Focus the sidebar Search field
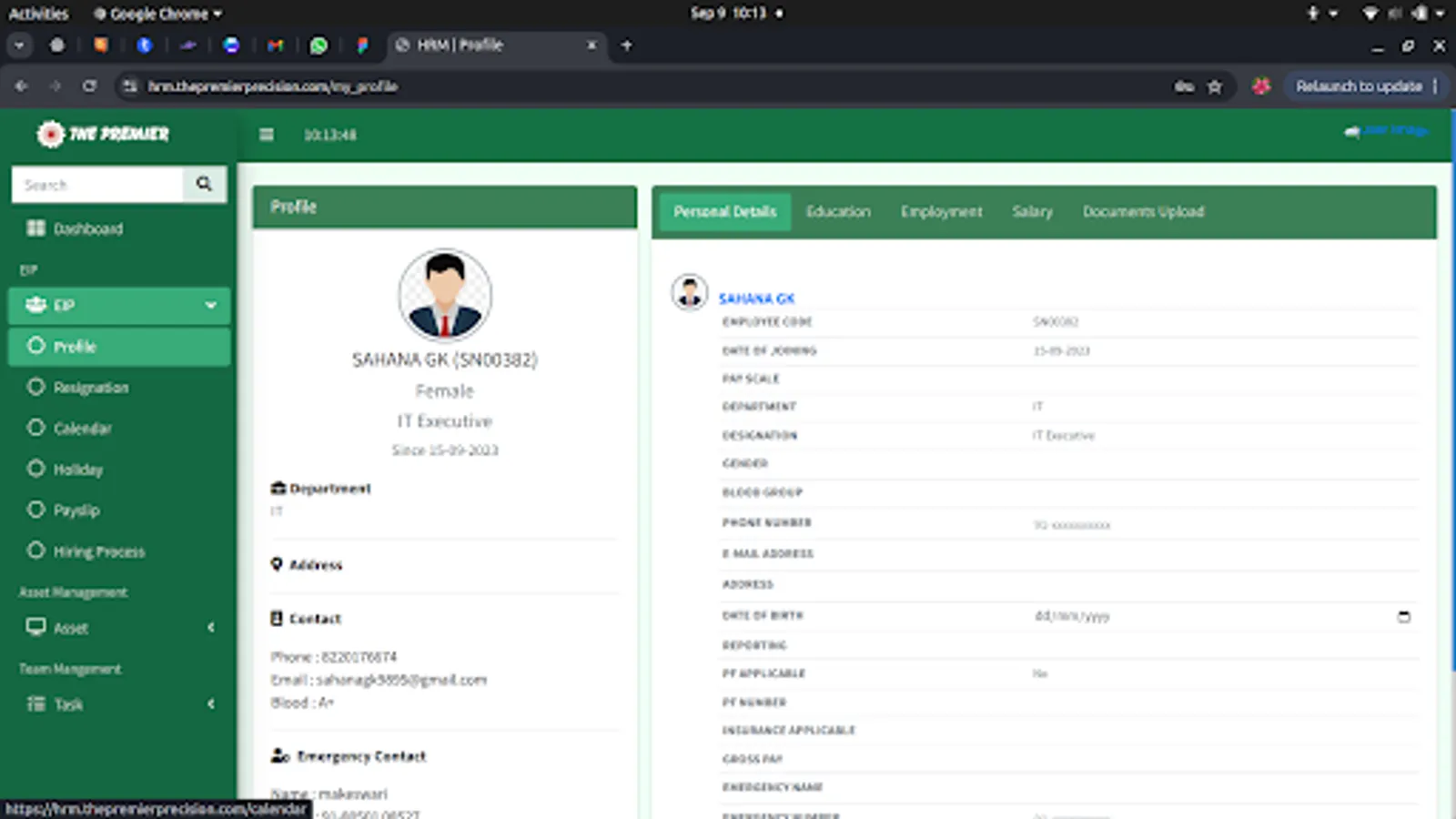 point(97,185)
